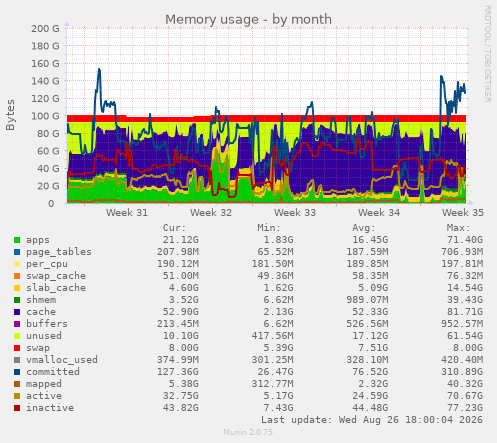The height and width of the screenshot is (443, 497).
Task: Click cache average value 52.33G
Action: point(370,312)
